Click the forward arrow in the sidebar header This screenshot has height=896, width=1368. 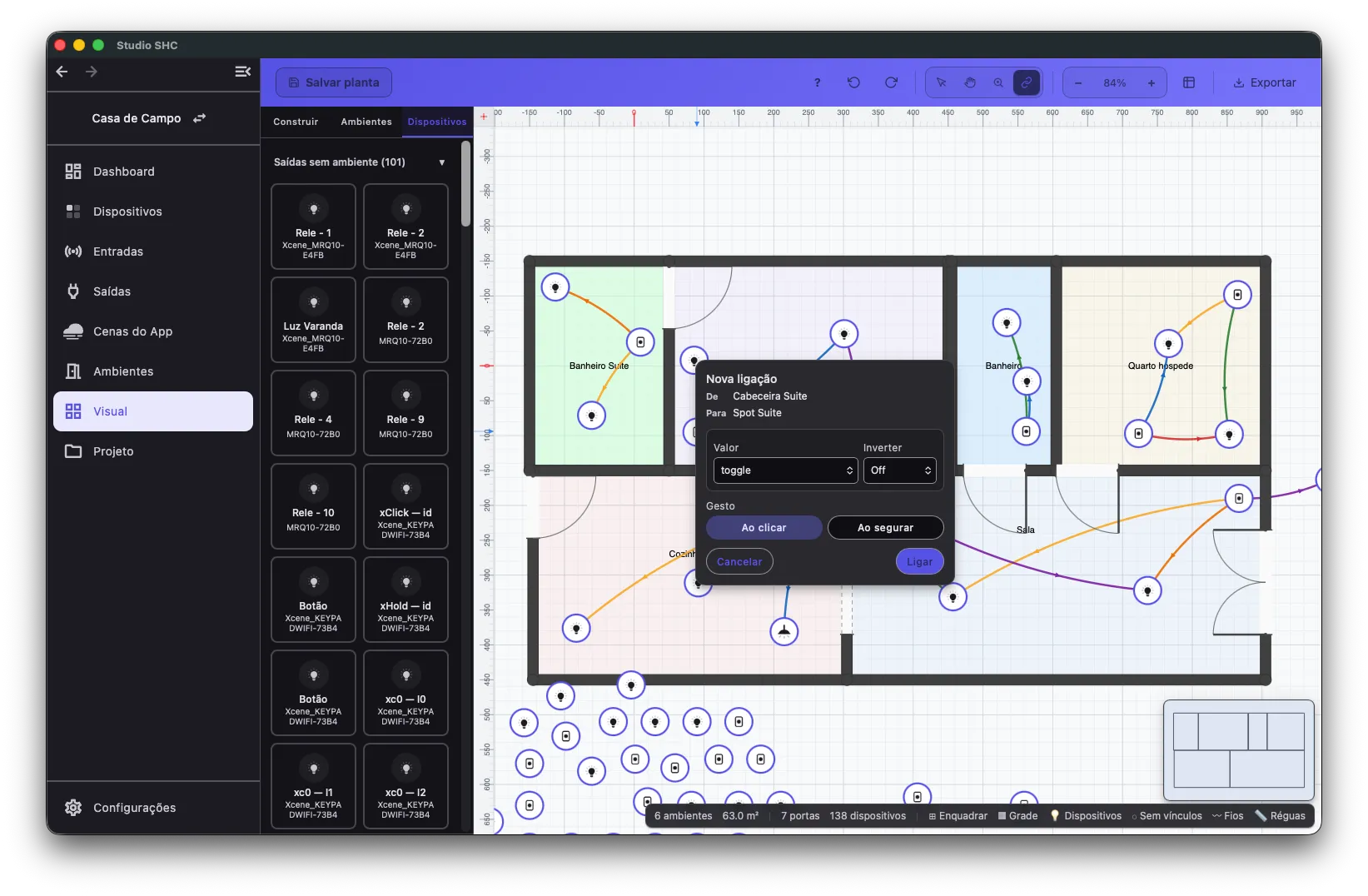point(92,72)
